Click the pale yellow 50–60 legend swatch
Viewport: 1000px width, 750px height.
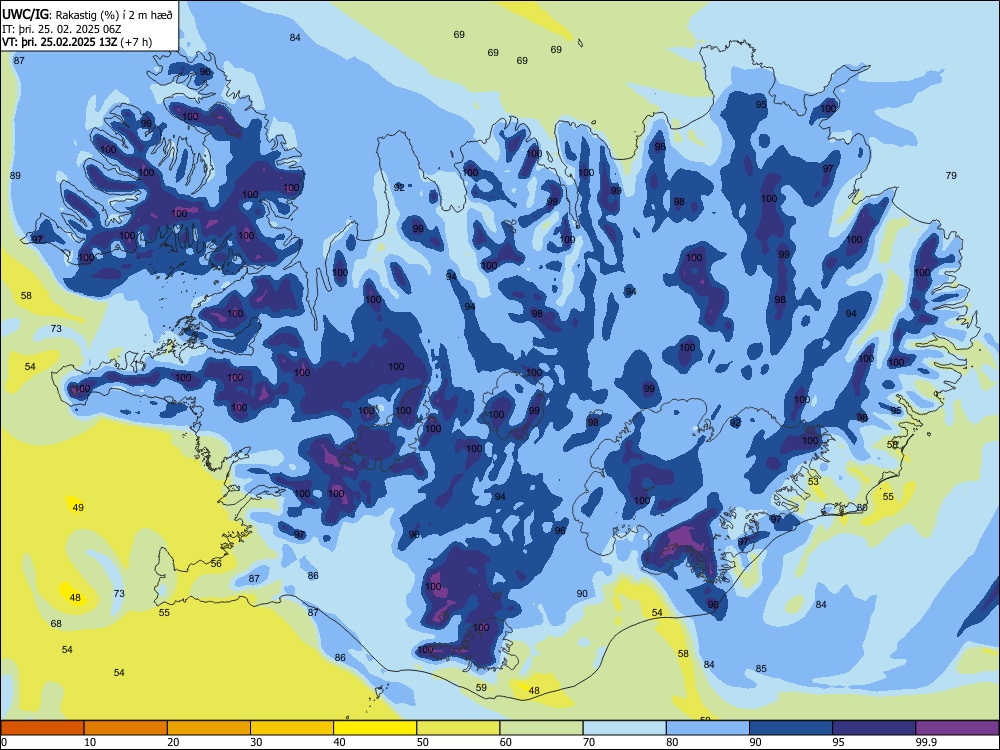click(458, 728)
